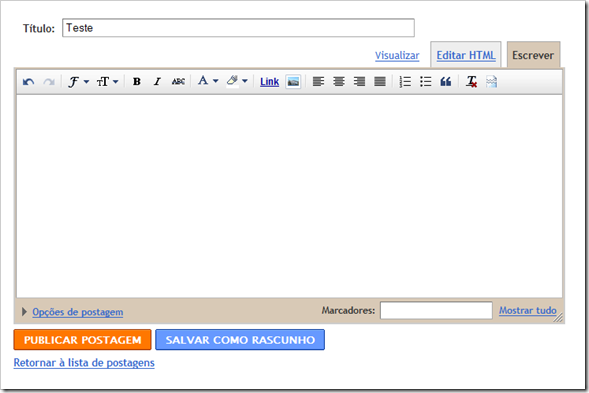Click the Mostrar tudo link
This screenshot has width=589, height=393.
click(527, 310)
